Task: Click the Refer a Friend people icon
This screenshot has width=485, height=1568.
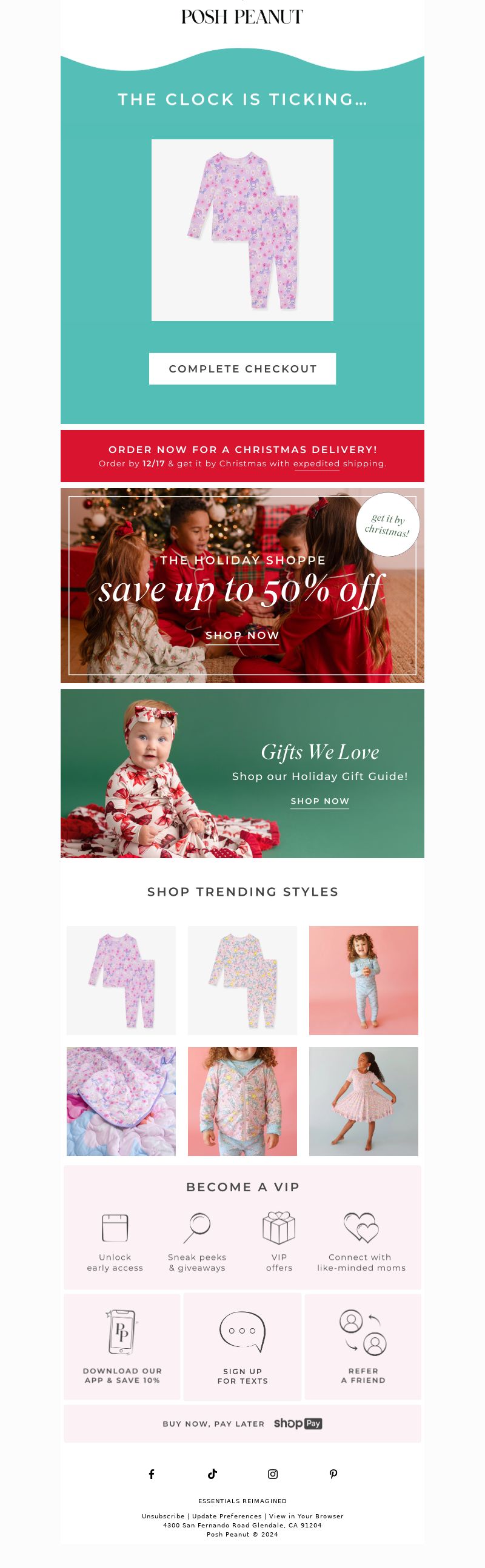Action: [363, 1332]
